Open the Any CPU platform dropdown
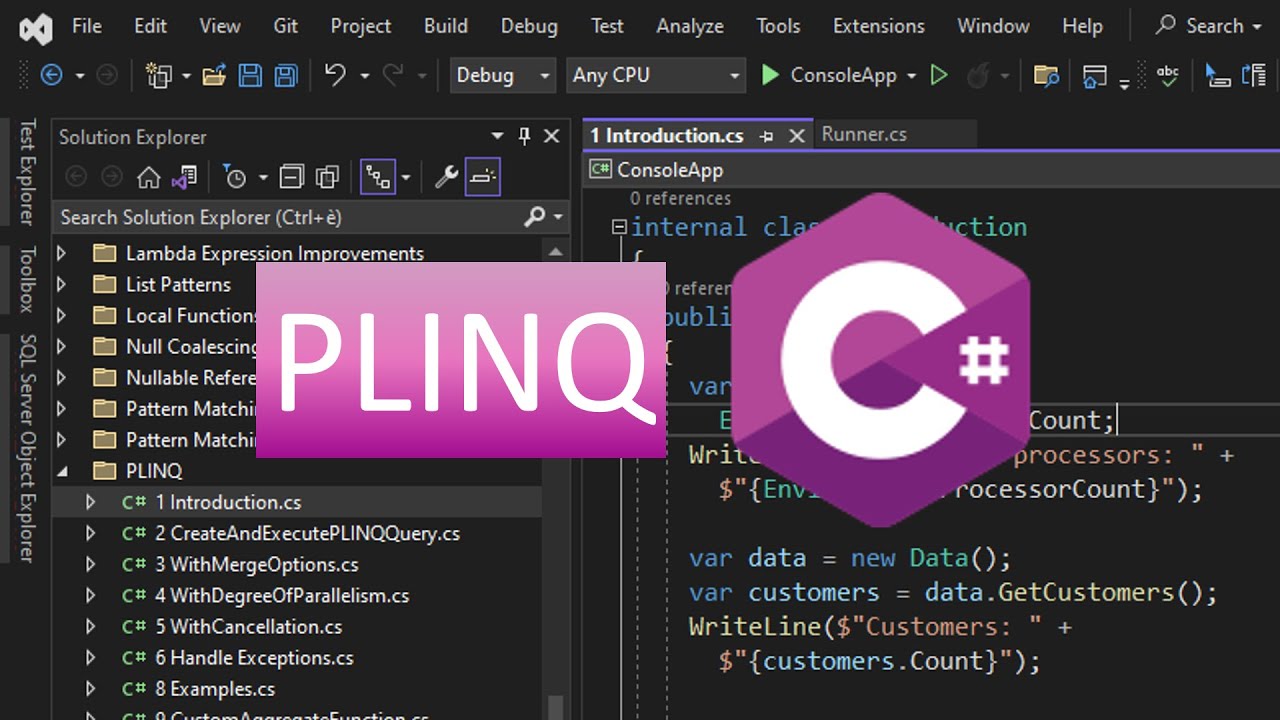1280x720 pixels. (x=656, y=75)
